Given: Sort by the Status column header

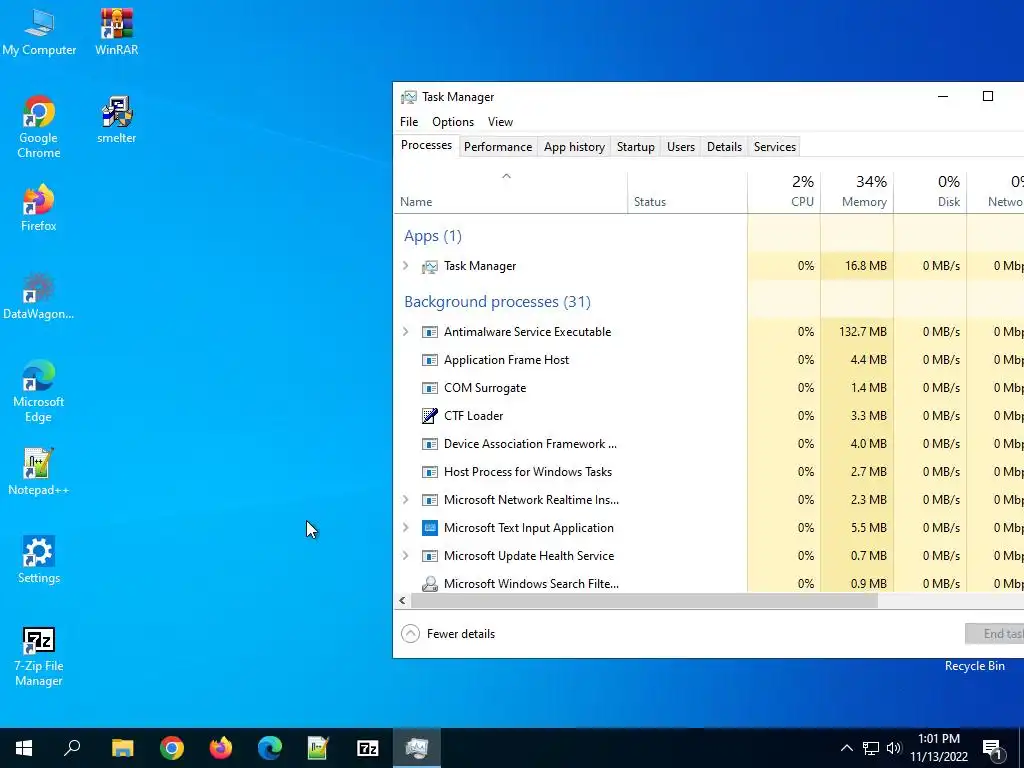Looking at the screenshot, I should (687, 192).
